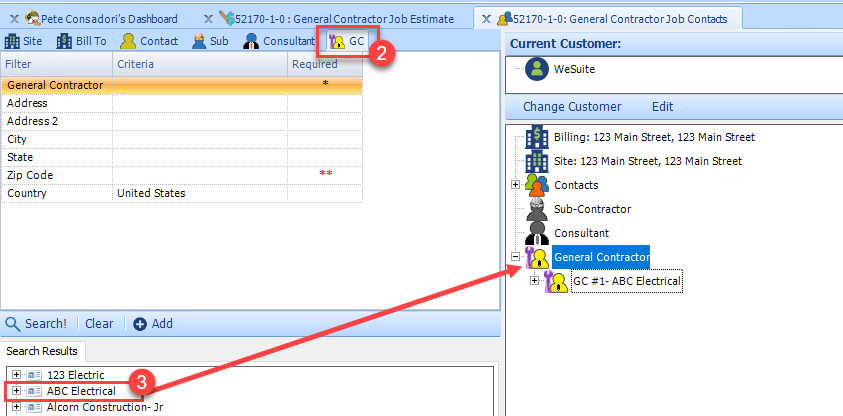Click the General Contractor tree node icon

coord(537,257)
